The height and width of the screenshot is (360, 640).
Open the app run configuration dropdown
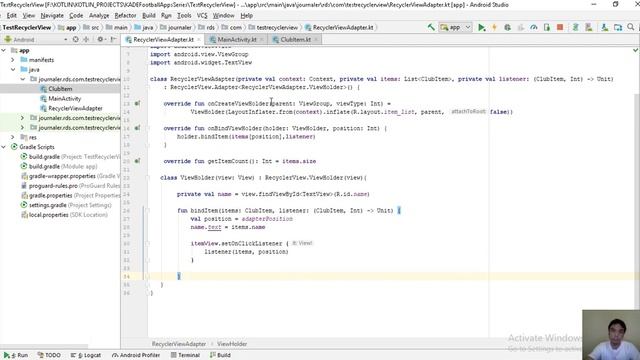point(455,27)
